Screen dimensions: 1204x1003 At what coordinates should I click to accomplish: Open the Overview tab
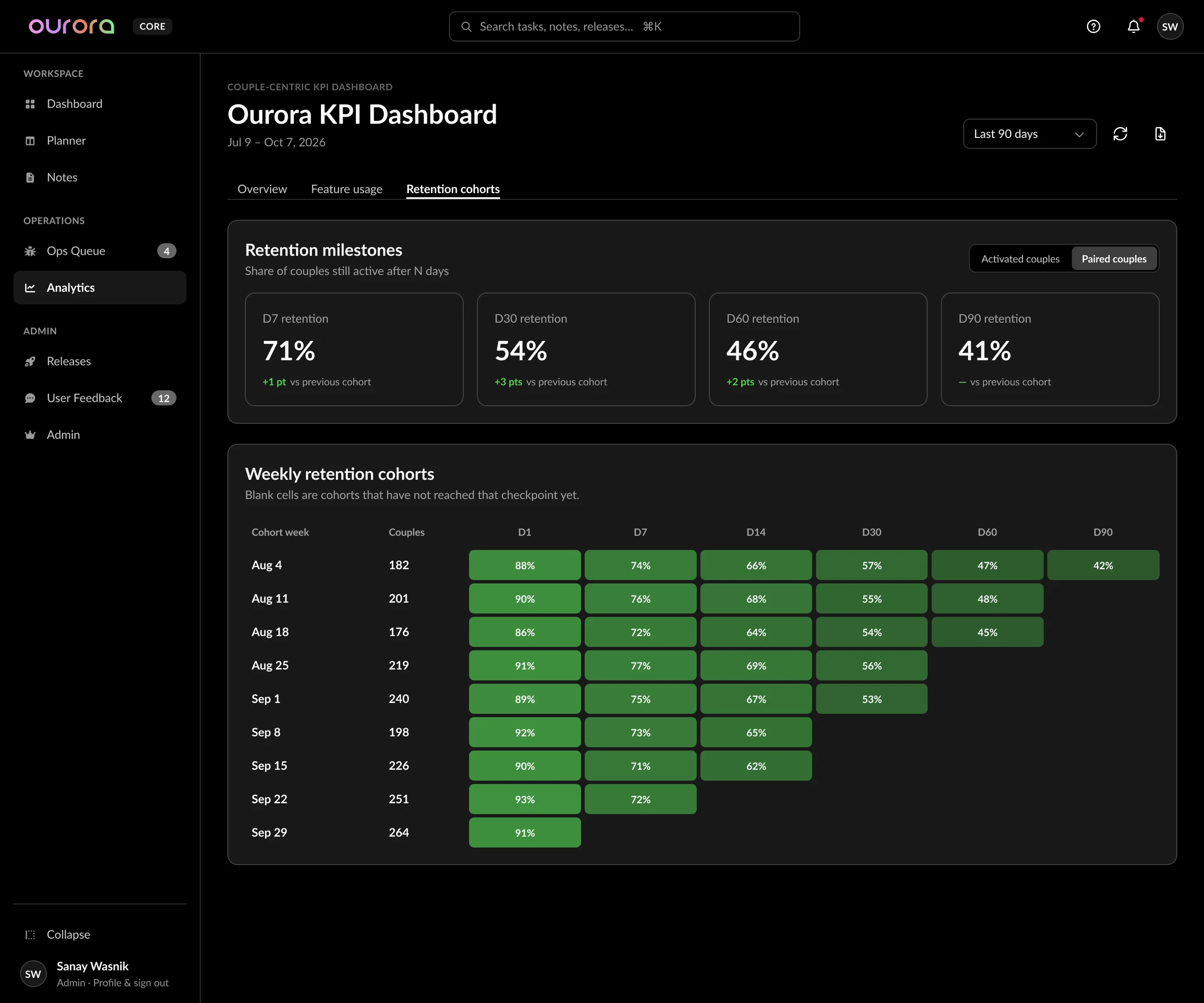(x=262, y=189)
